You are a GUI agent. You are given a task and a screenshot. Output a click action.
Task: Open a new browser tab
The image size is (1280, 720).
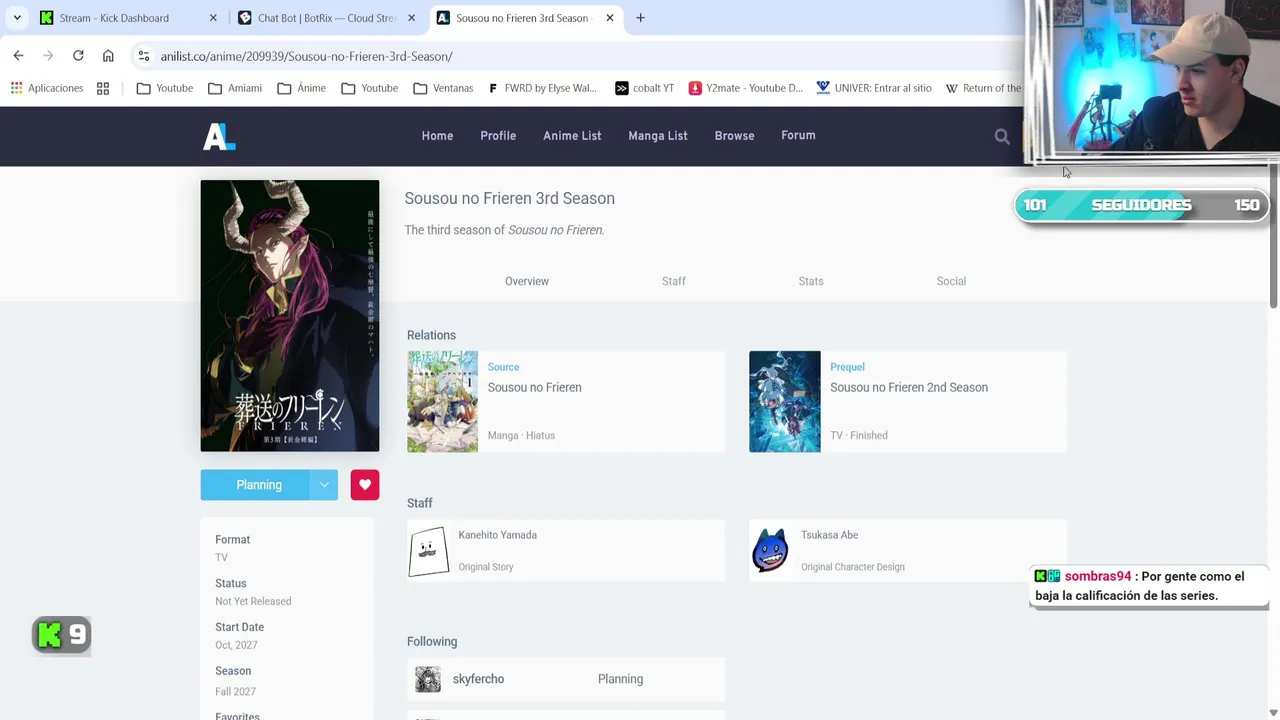pyautogui.click(x=640, y=18)
